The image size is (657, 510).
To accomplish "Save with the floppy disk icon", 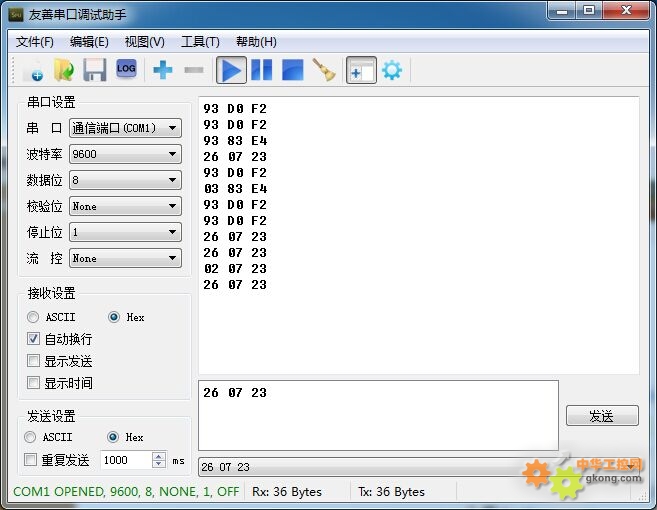I will point(95,70).
